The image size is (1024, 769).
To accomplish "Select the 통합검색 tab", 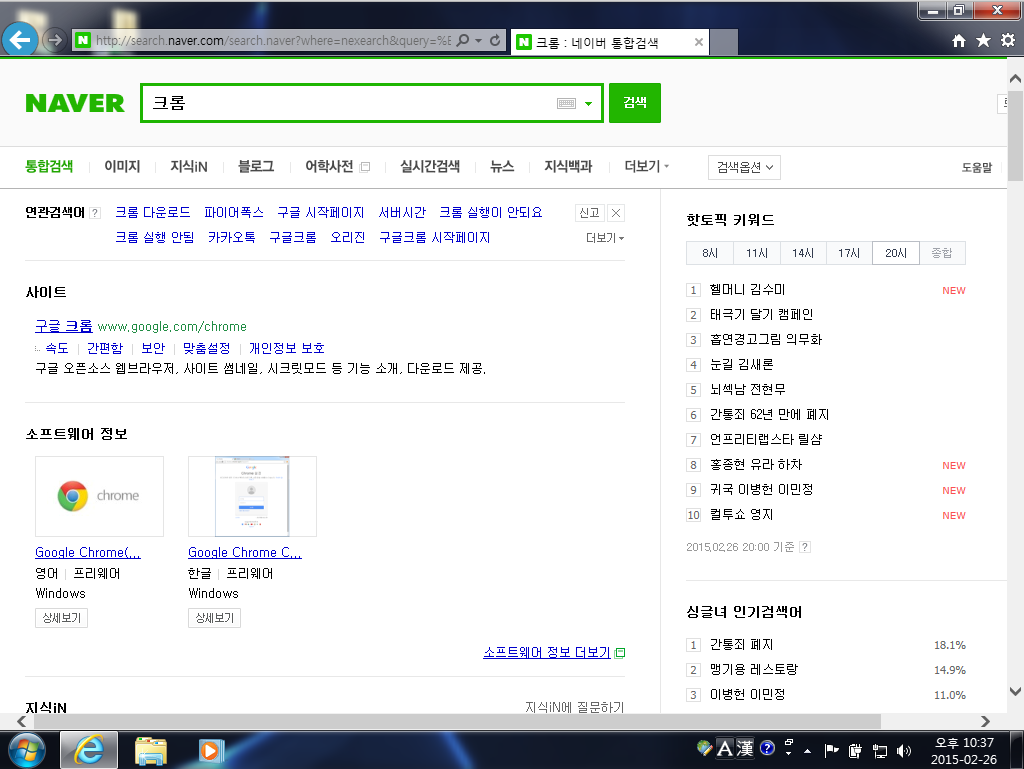I will point(49,166).
